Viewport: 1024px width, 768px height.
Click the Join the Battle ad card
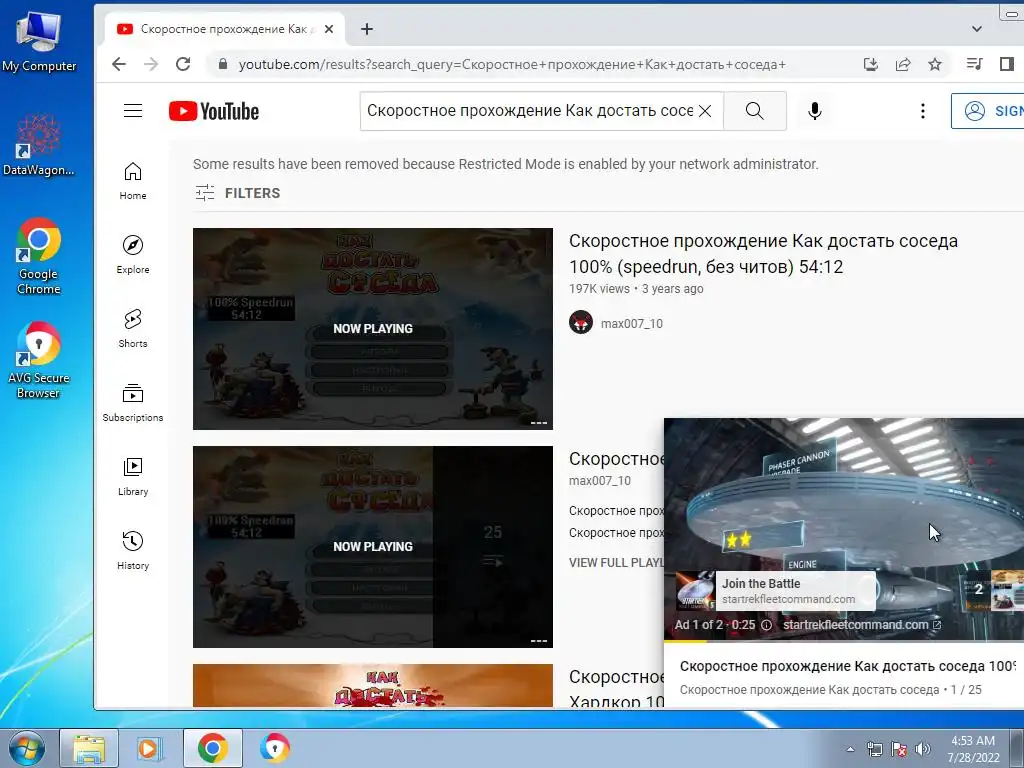point(776,590)
